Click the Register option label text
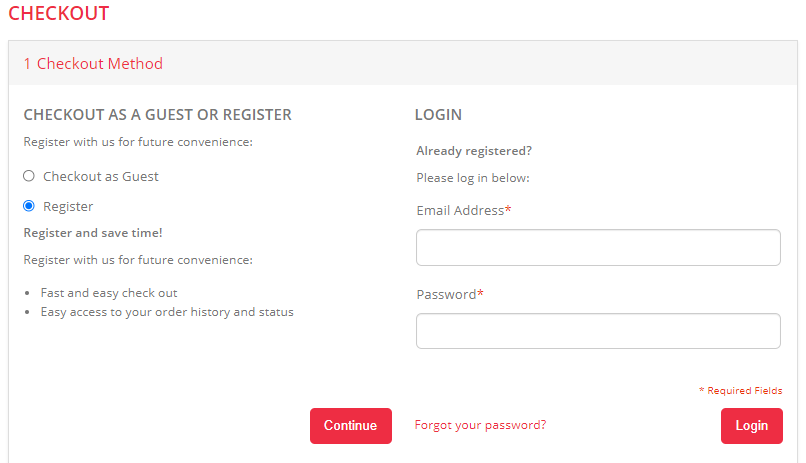The image size is (806, 463). (68, 206)
